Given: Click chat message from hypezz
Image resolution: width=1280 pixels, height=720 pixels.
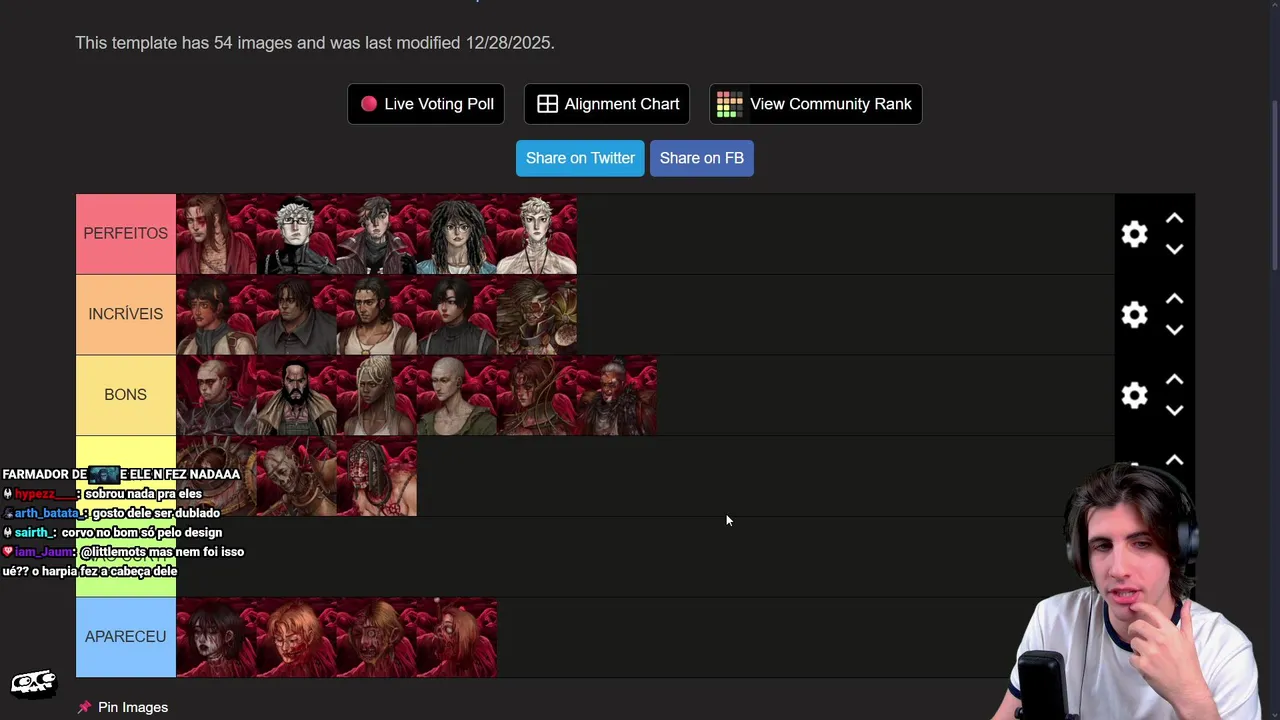Looking at the screenshot, I should tap(102, 494).
